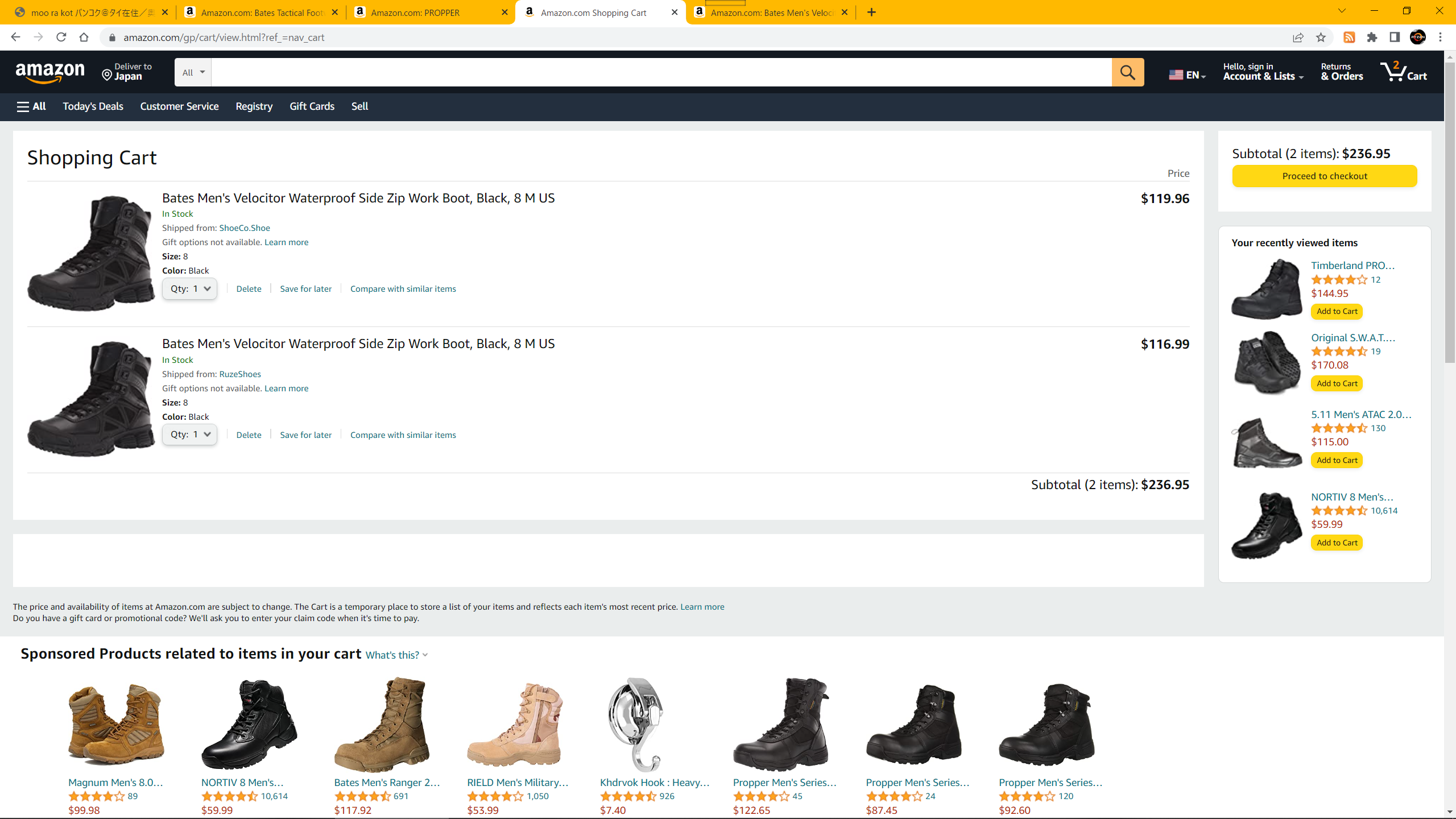Open Gift Cards in nav bar

coord(312,106)
